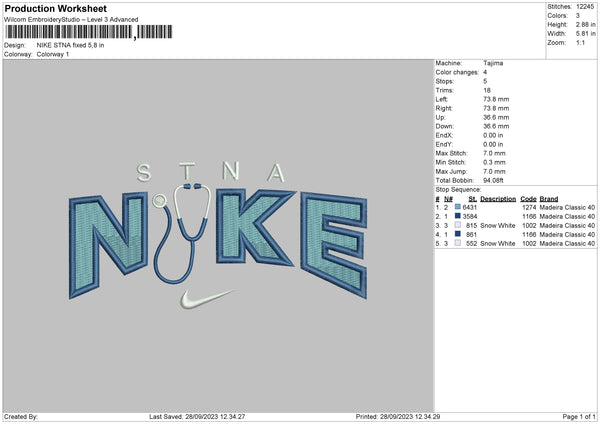Click the Description column header
The image size is (600, 424).
tap(498, 198)
